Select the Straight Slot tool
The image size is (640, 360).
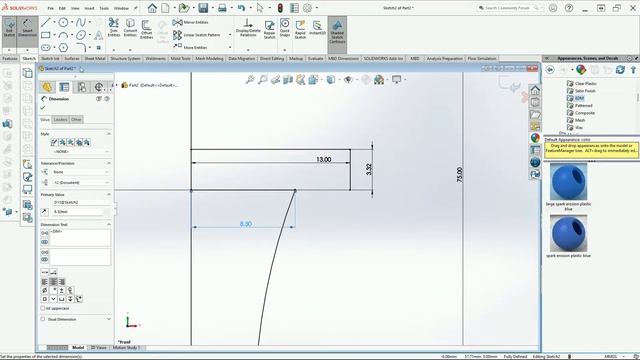click(x=46, y=48)
